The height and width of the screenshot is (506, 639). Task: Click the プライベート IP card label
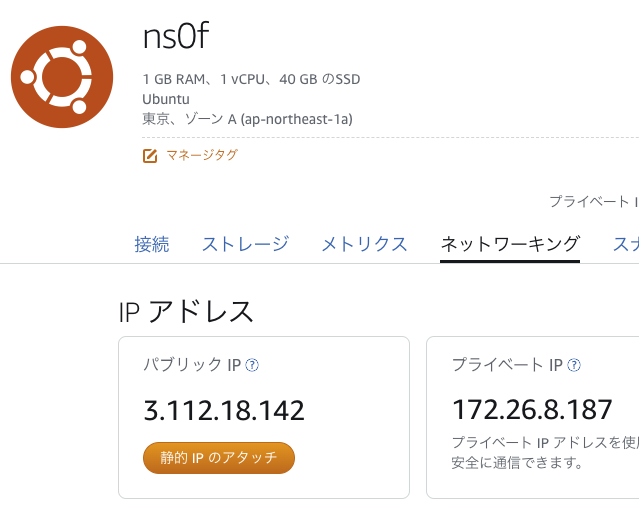tap(507, 365)
